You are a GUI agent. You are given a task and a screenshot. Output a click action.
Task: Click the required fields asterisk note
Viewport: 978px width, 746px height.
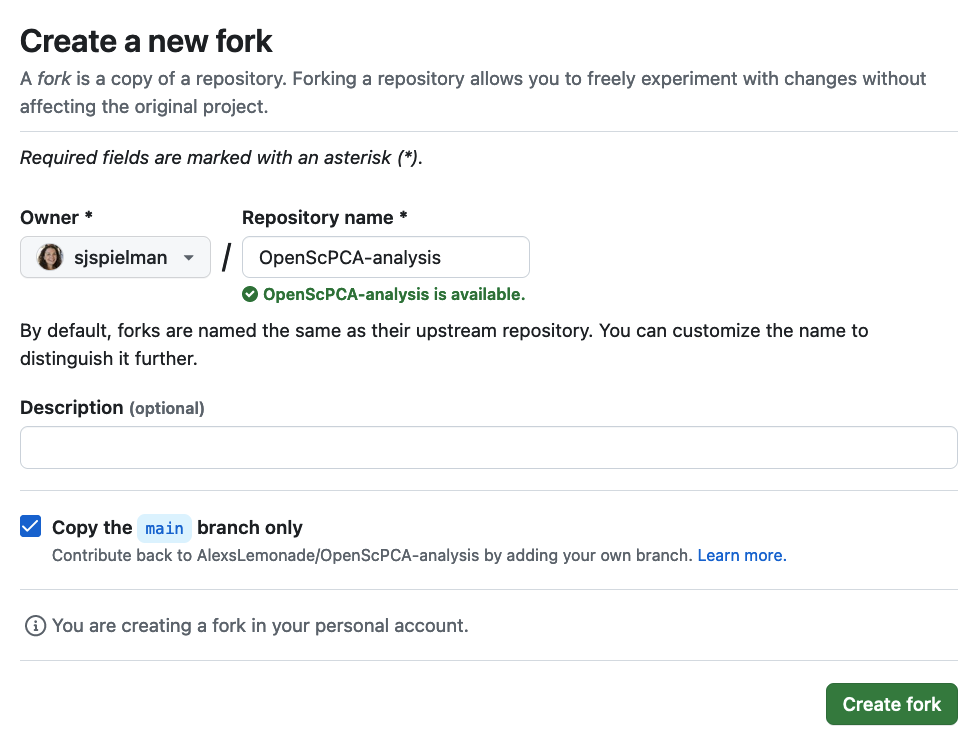[x=221, y=158]
